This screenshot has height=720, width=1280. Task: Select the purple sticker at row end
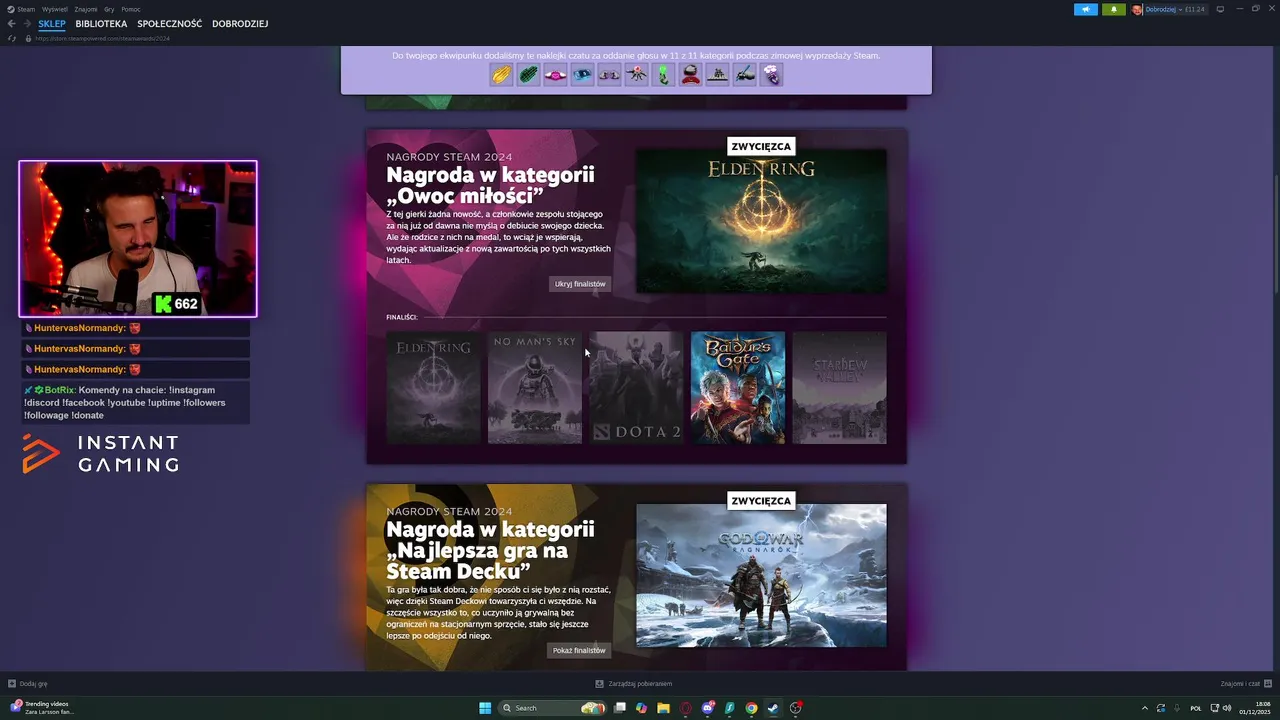click(x=771, y=74)
